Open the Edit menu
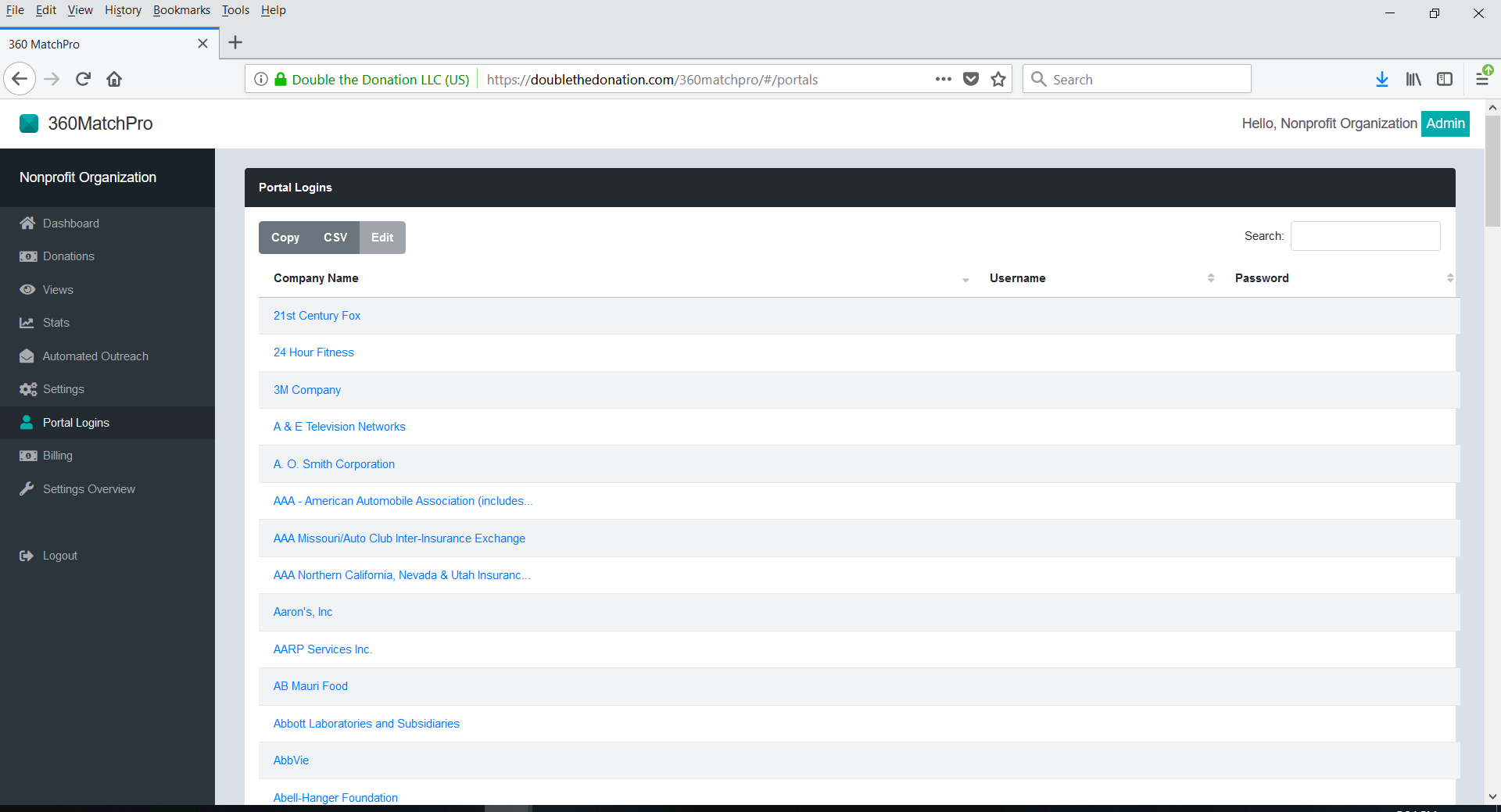Viewport: 1501px width, 812px height. click(x=46, y=10)
